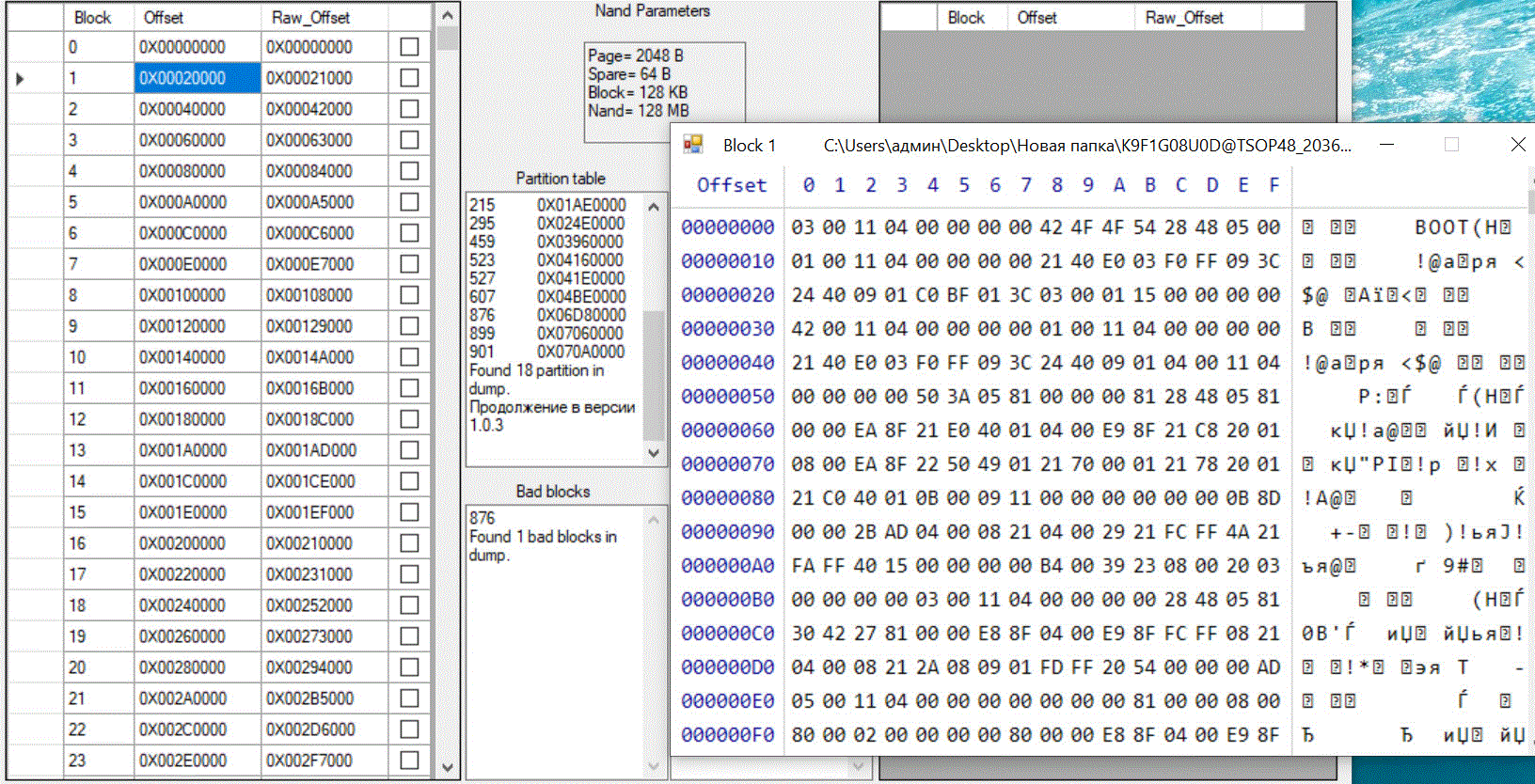
Task: Click the block table vertical scrollbar thumb
Action: point(448,39)
